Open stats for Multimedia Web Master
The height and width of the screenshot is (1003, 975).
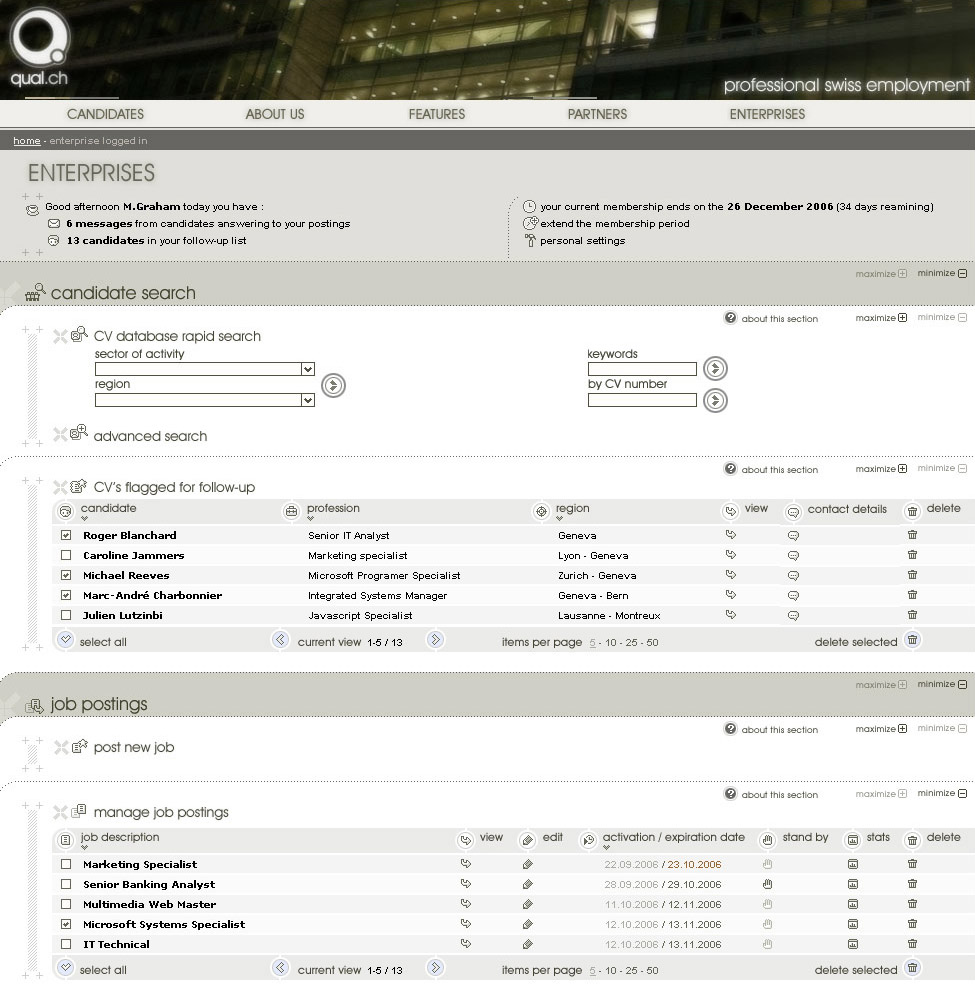click(x=853, y=904)
